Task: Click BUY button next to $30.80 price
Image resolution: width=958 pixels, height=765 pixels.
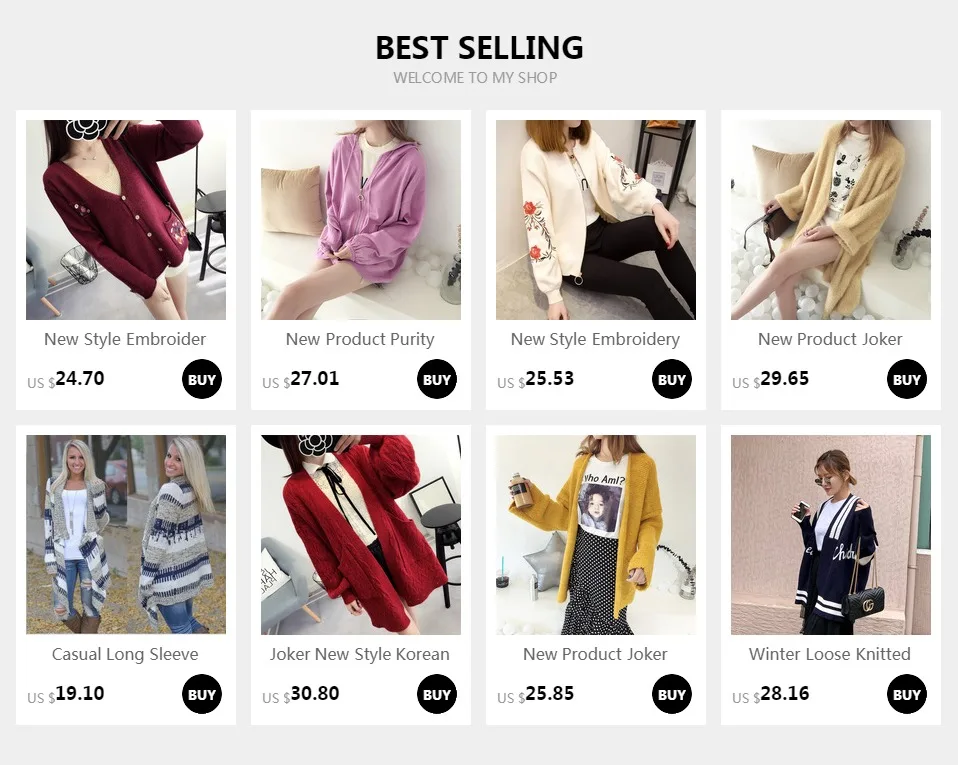Action: click(x=437, y=694)
